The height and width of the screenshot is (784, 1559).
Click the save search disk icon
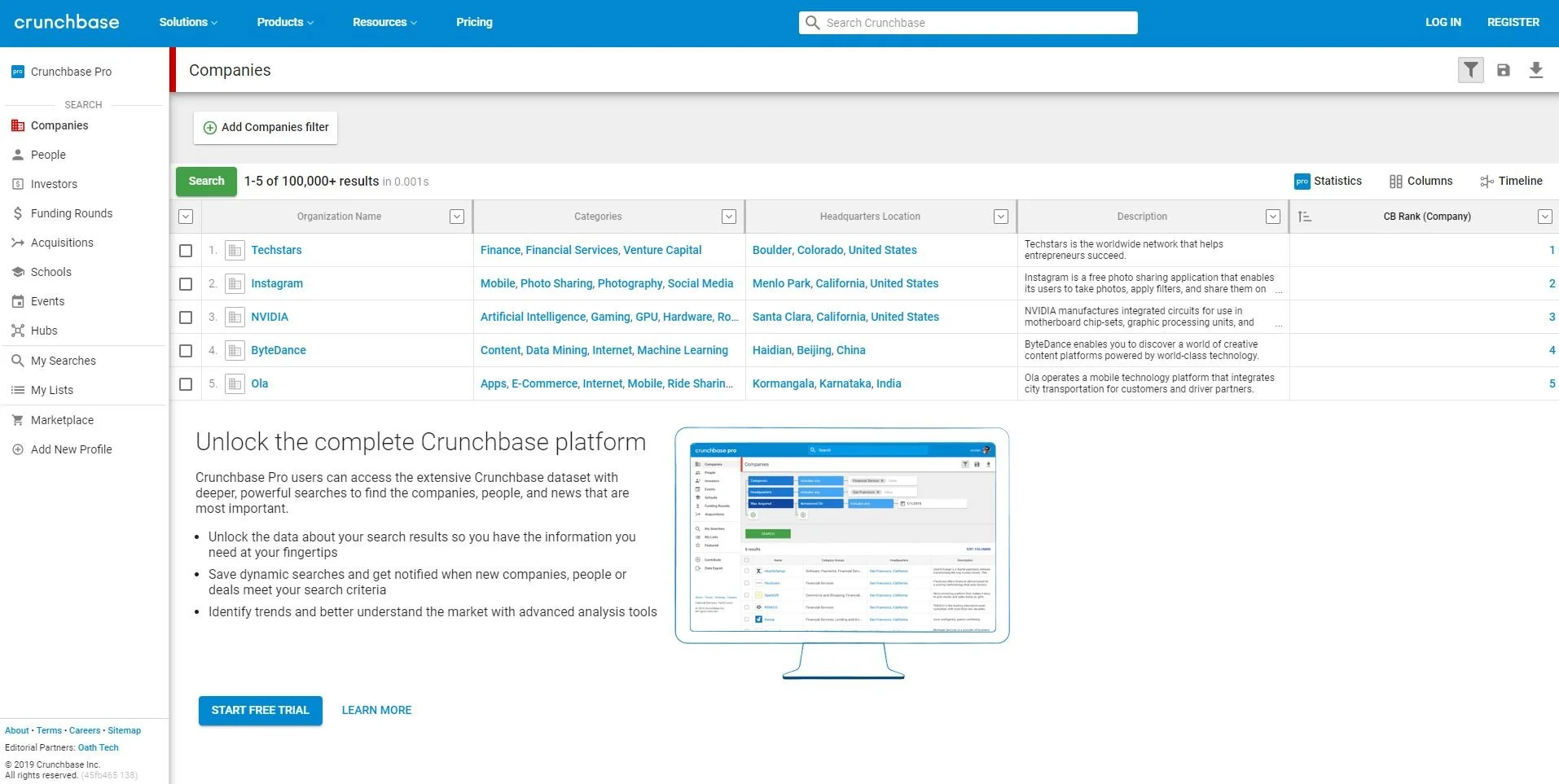click(x=1504, y=70)
